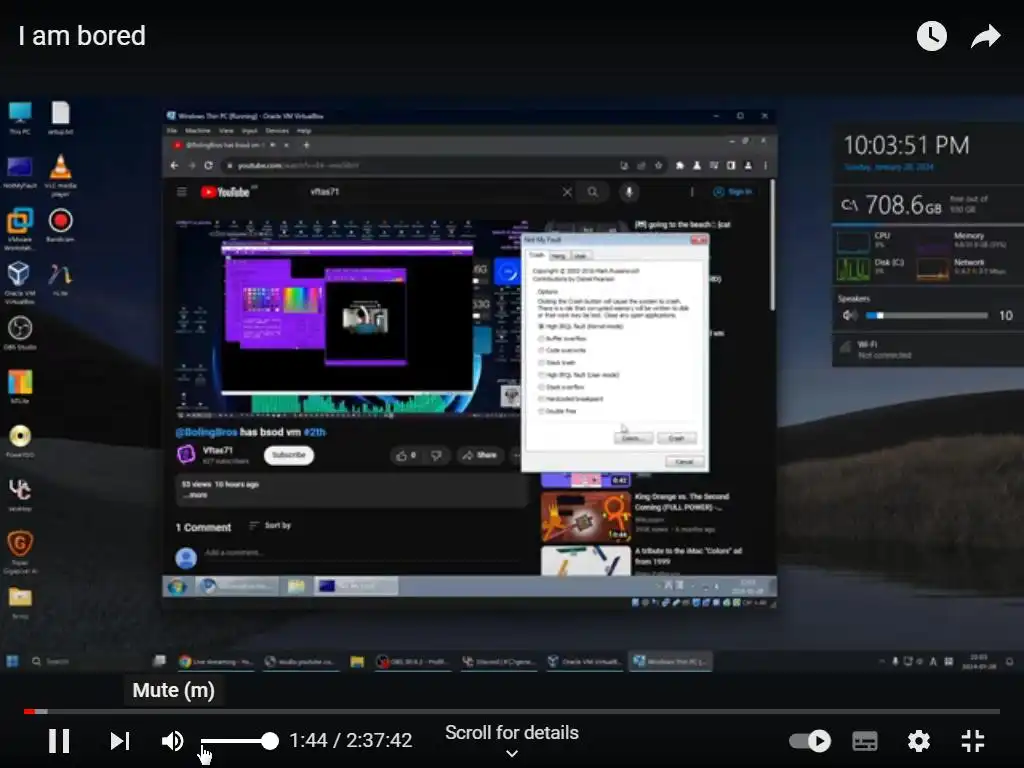This screenshot has width=1024, height=768.
Task: Adjust the player volume slider
Action: click(239, 741)
